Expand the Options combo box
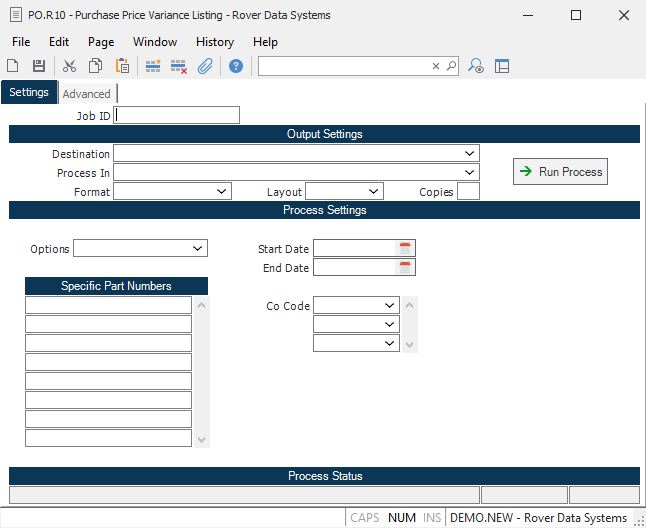646x528 pixels. coord(198,248)
